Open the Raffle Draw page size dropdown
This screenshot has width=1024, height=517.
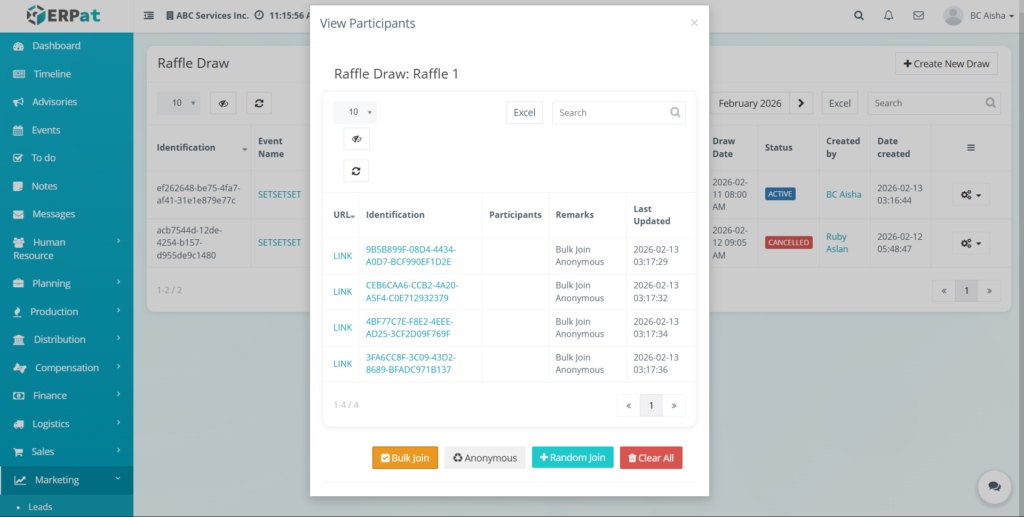[178, 103]
